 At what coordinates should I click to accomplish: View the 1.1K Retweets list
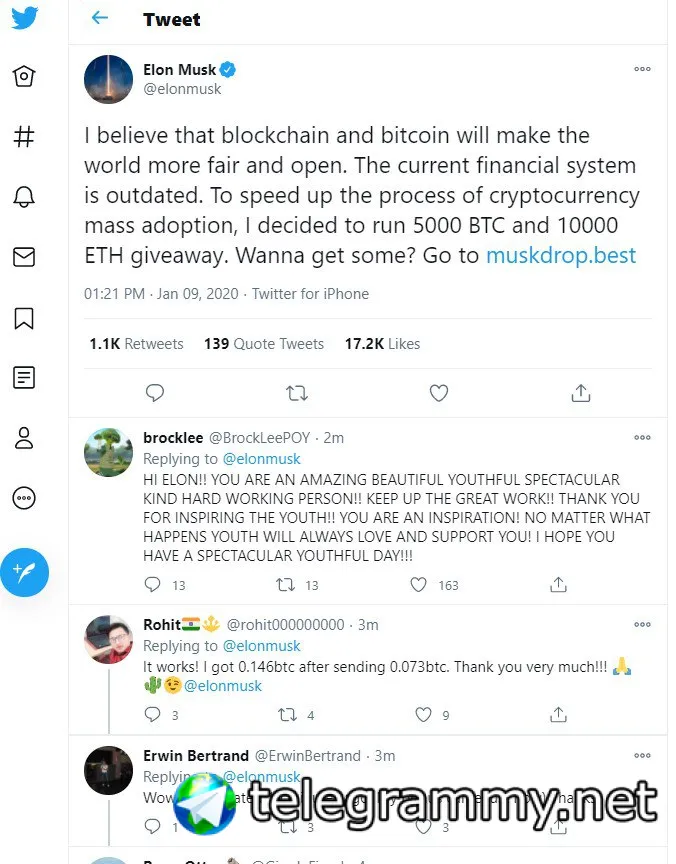coord(136,344)
